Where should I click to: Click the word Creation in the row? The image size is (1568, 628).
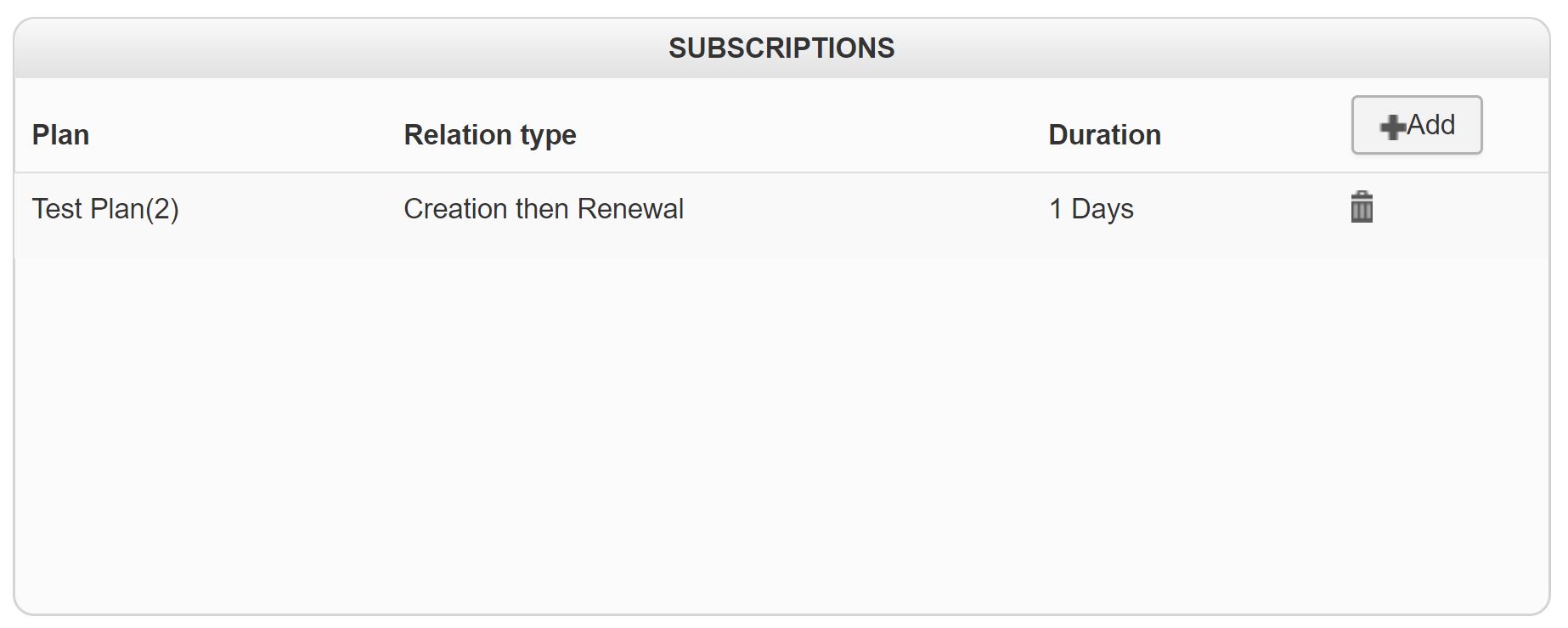point(455,208)
